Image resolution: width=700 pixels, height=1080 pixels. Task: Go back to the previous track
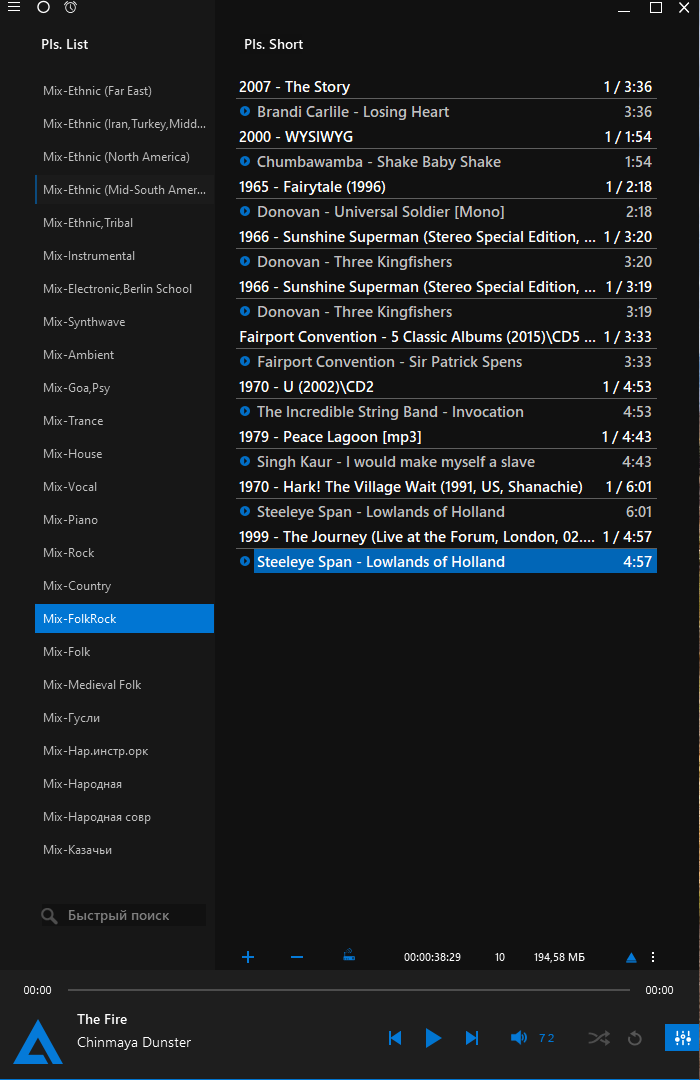tap(395, 1038)
